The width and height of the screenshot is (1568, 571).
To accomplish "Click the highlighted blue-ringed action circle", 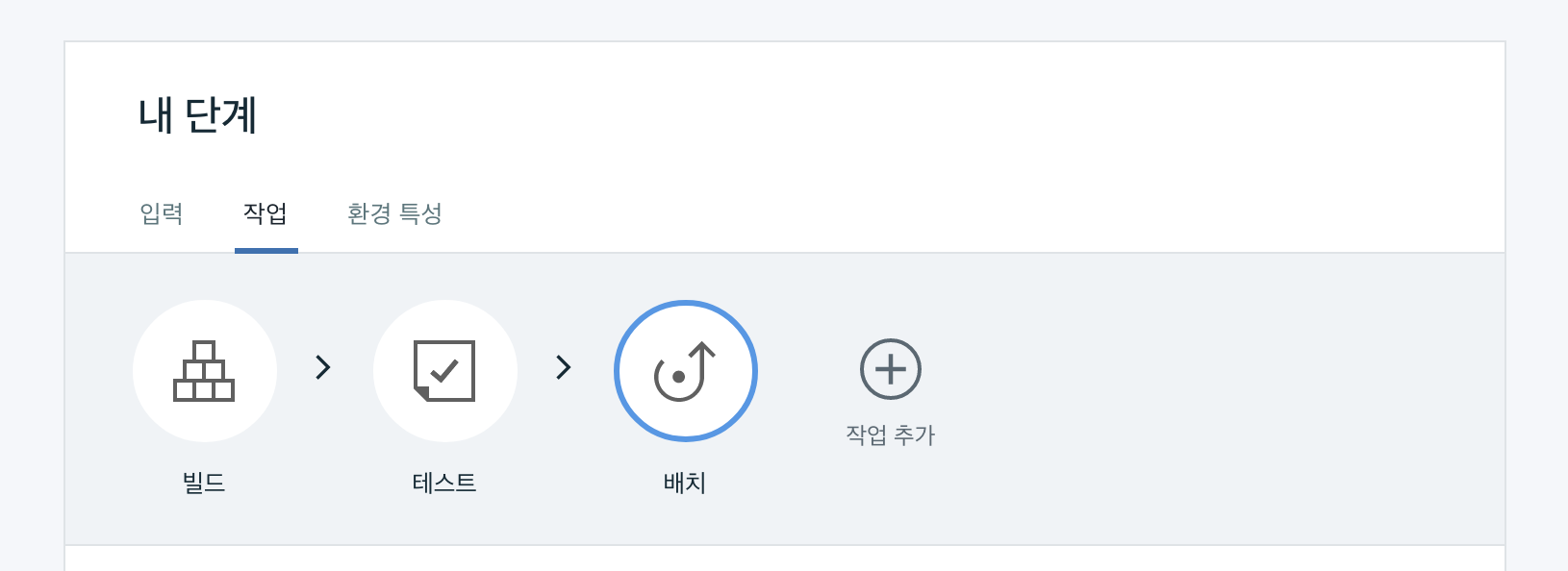I will (685, 371).
